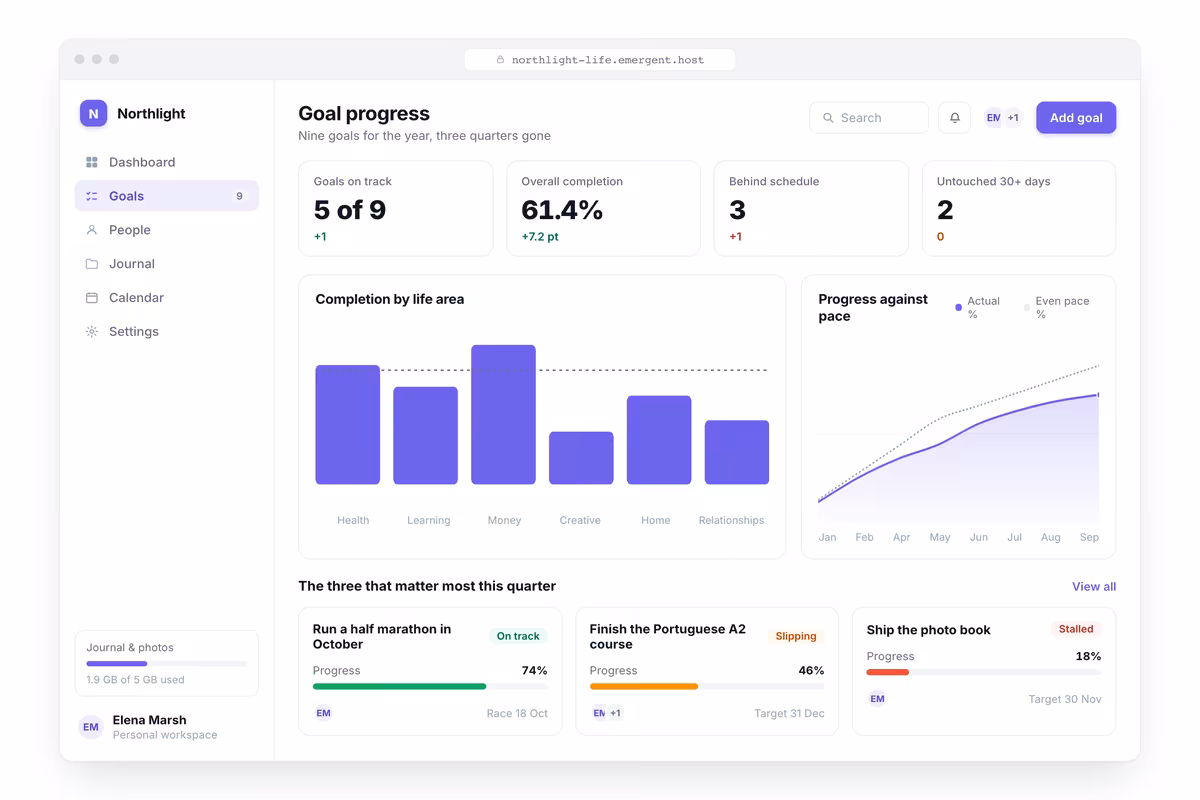Click the goals count badge 9
The width and height of the screenshot is (1200, 800).
pyautogui.click(x=239, y=196)
